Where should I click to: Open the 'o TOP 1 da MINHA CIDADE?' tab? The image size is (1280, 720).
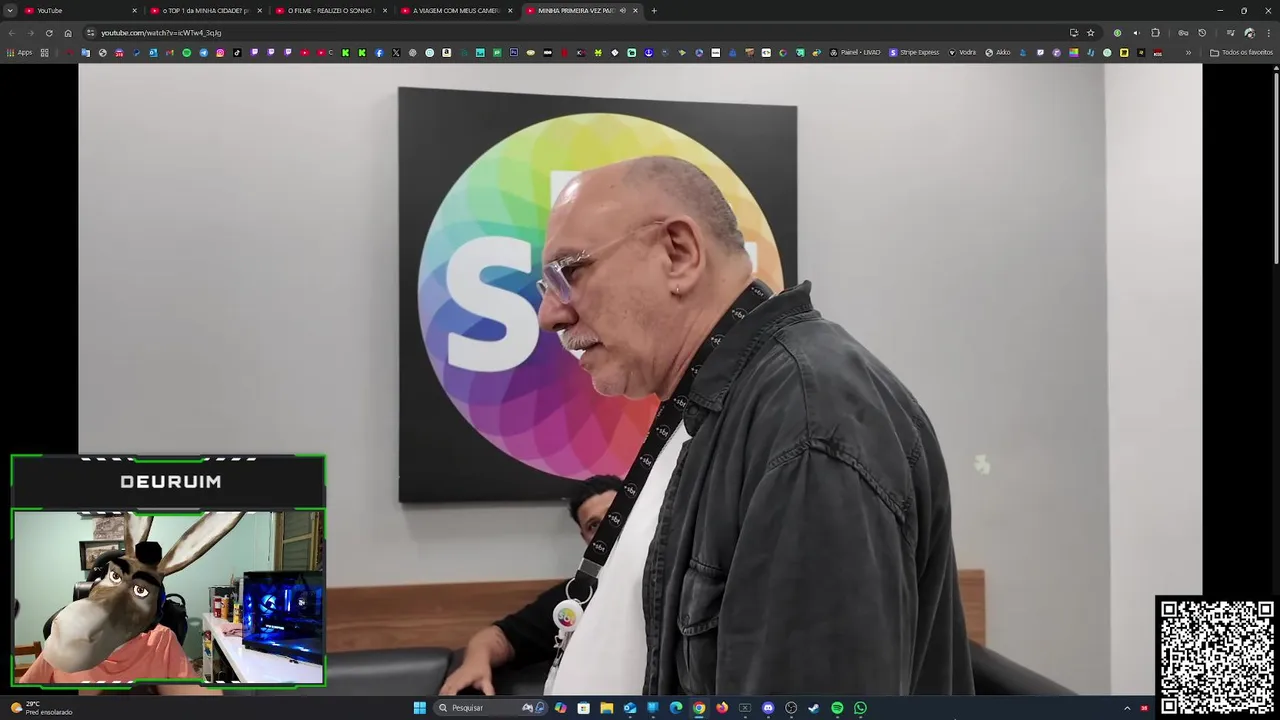coord(205,10)
